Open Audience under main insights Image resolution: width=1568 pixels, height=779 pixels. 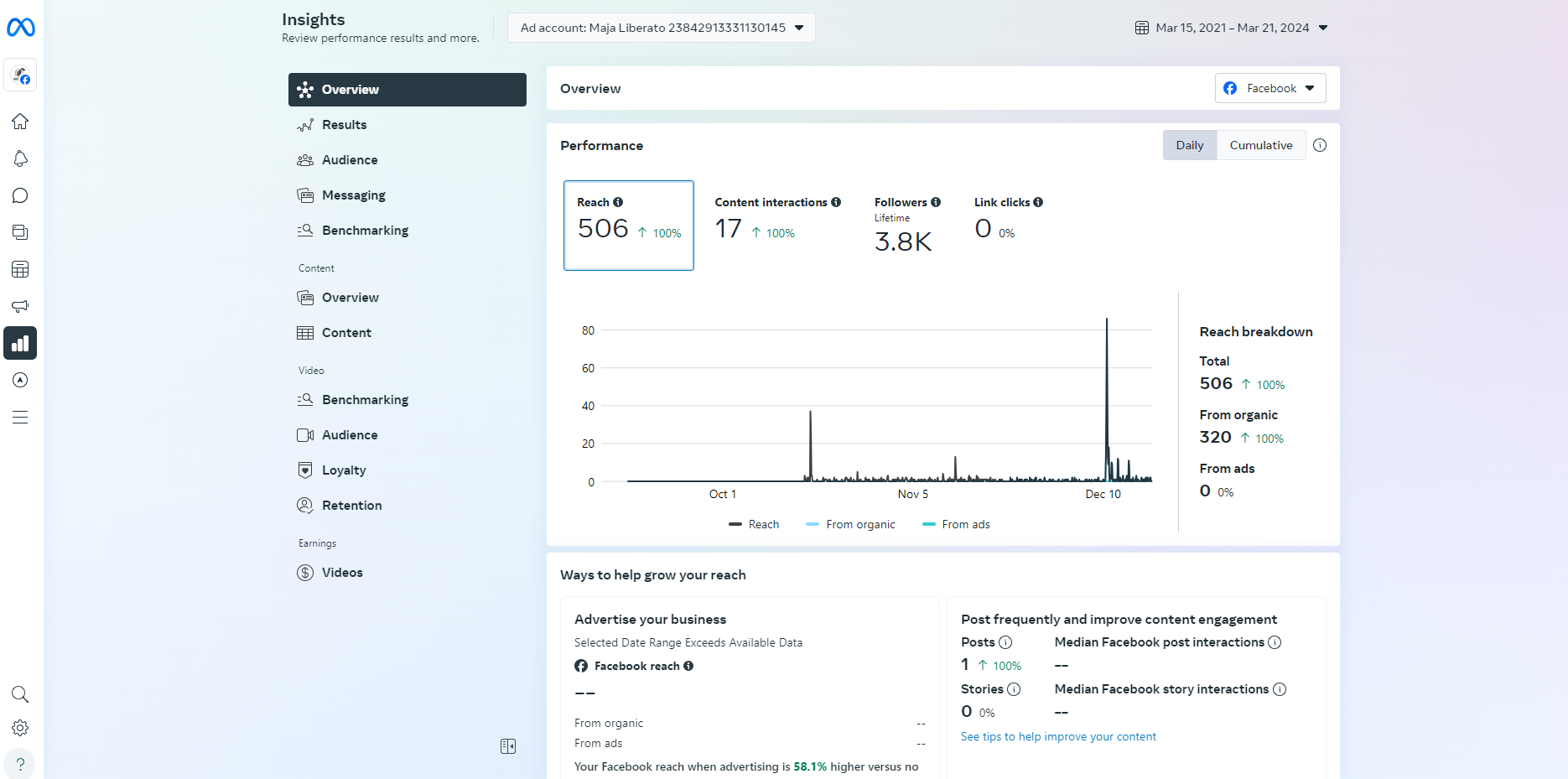408,160
